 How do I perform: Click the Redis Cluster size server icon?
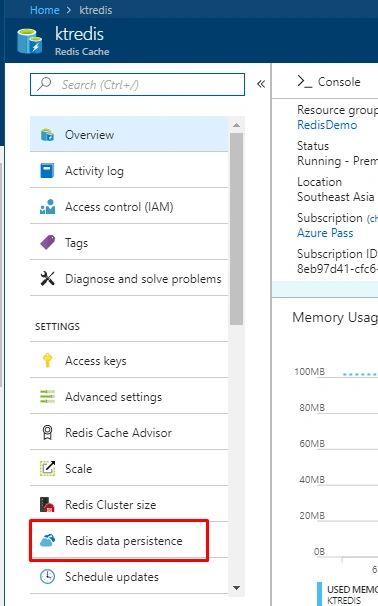pyautogui.click(x=48, y=504)
